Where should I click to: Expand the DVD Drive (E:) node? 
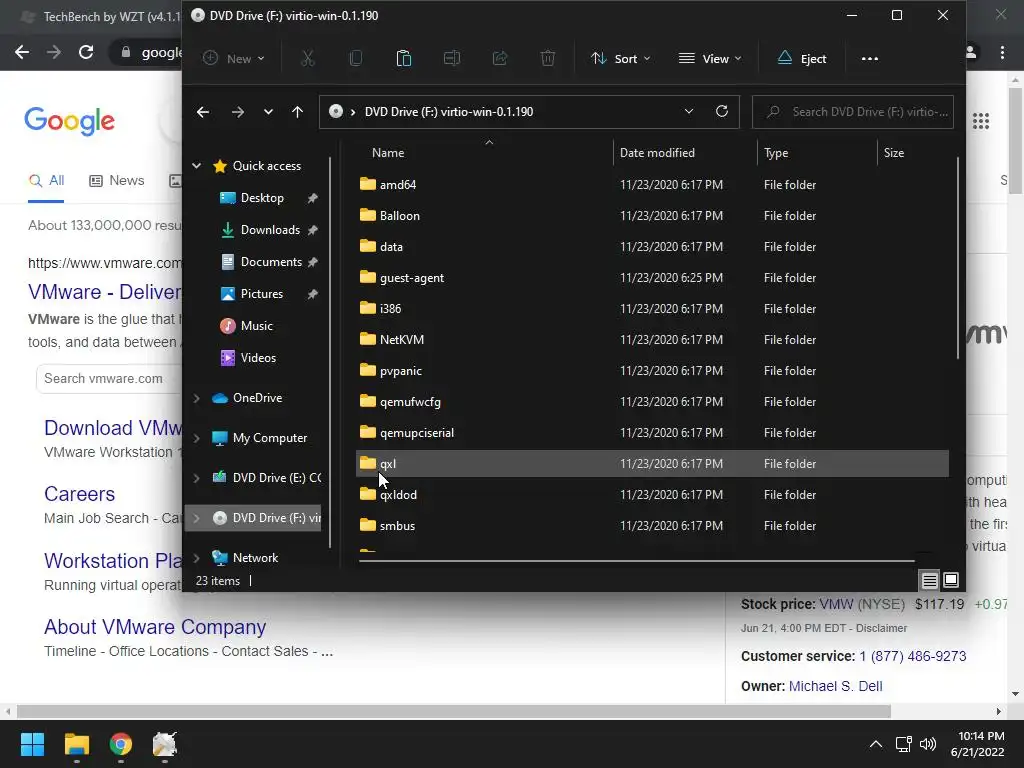tap(197, 478)
